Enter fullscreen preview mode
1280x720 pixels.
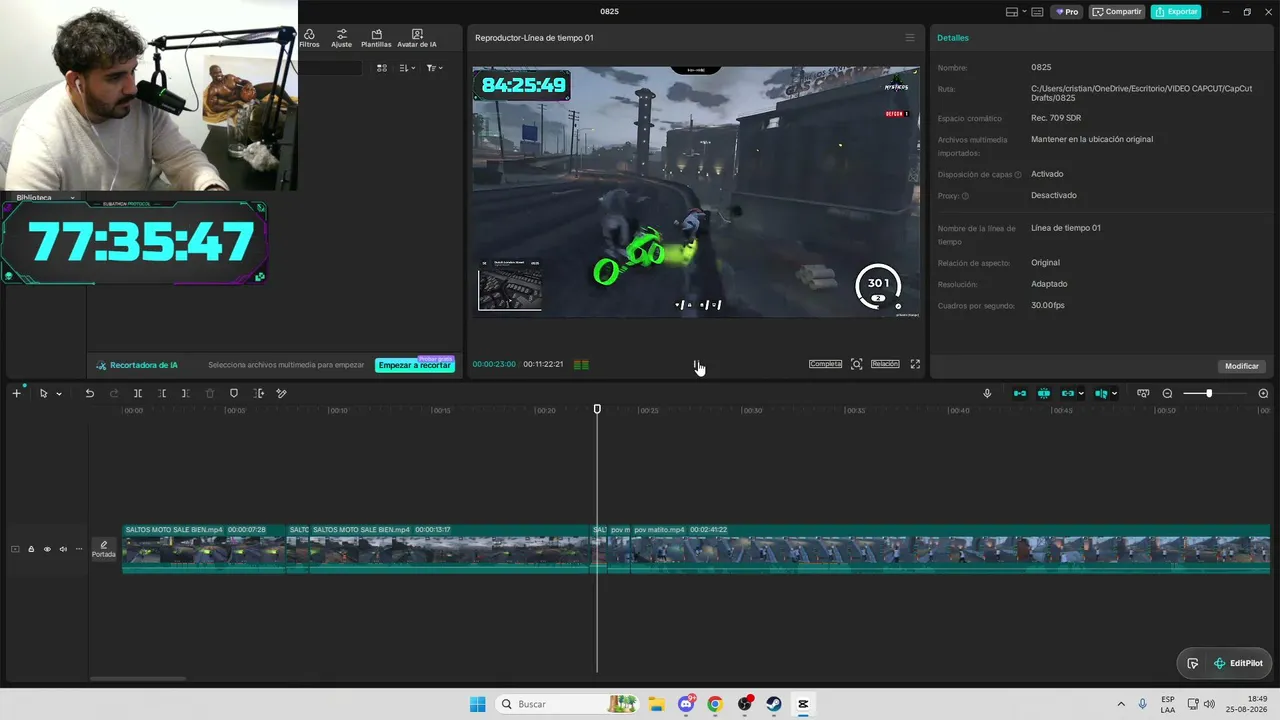click(x=915, y=364)
